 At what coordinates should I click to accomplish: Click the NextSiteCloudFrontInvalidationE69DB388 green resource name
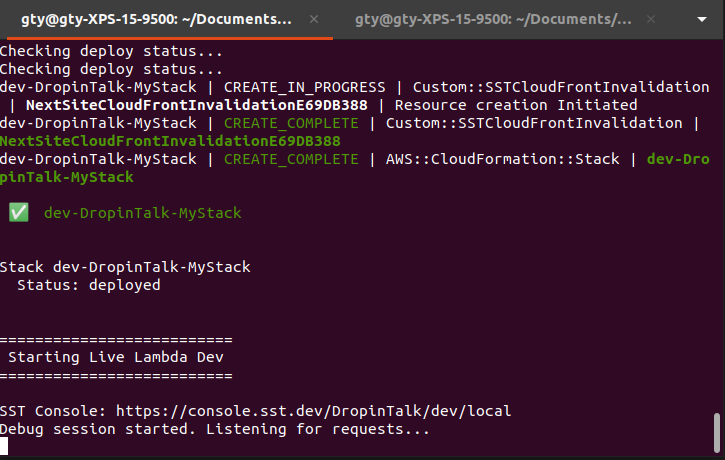(170, 141)
